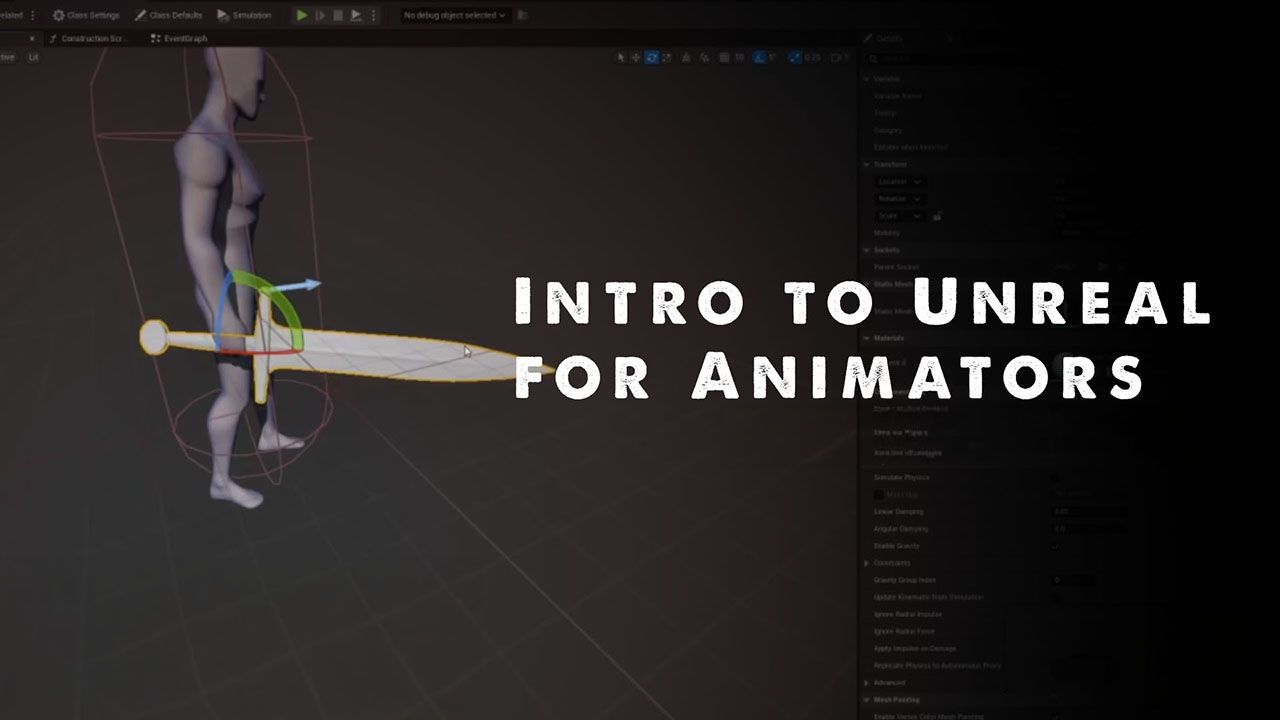Expand the Advanced section

tap(867, 683)
